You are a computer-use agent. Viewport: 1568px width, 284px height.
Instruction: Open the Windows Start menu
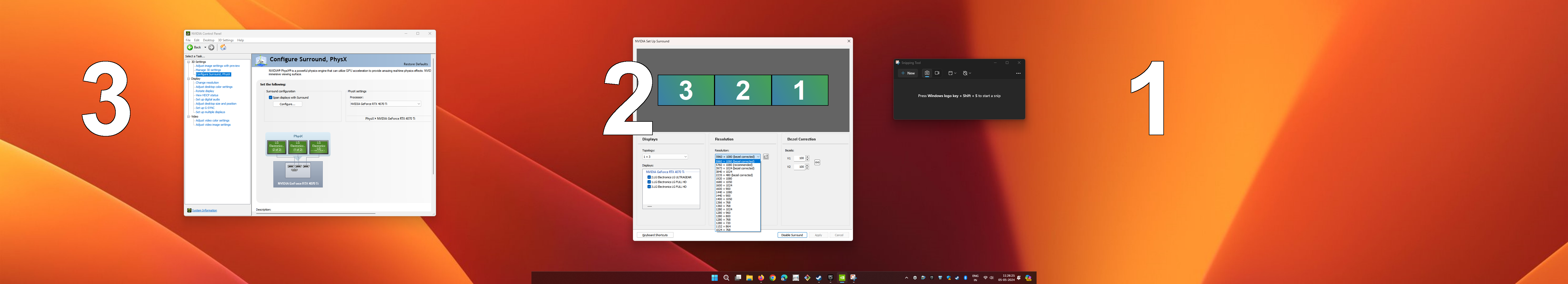click(x=715, y=278)
